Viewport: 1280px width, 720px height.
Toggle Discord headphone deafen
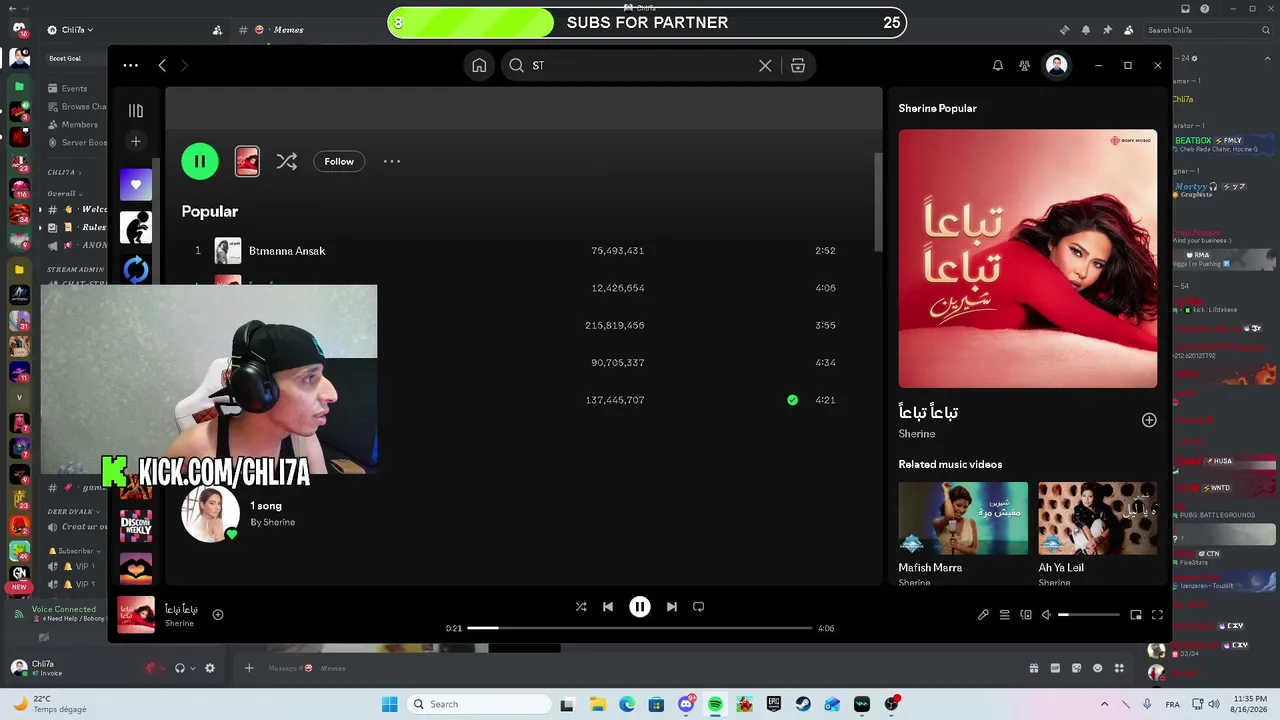180,668
